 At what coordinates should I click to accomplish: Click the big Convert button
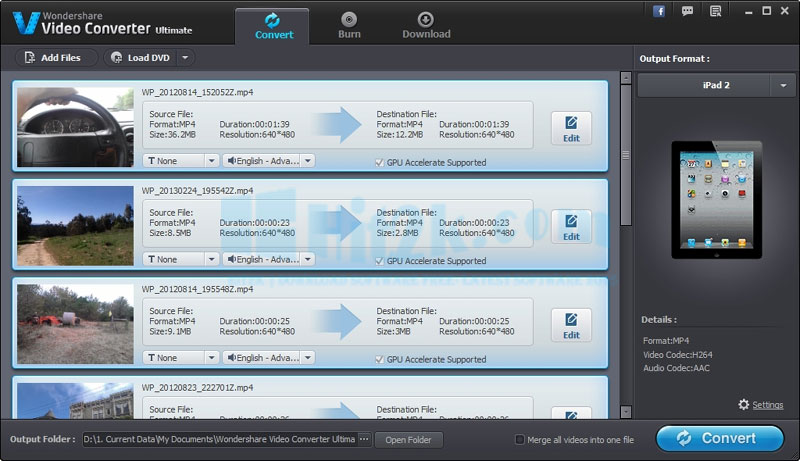[720, 439]
